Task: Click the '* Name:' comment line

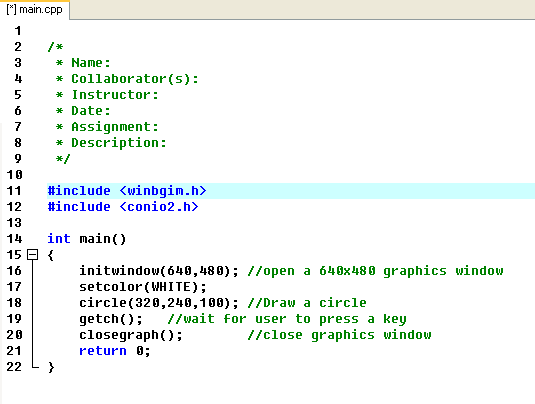Action: 83,63
